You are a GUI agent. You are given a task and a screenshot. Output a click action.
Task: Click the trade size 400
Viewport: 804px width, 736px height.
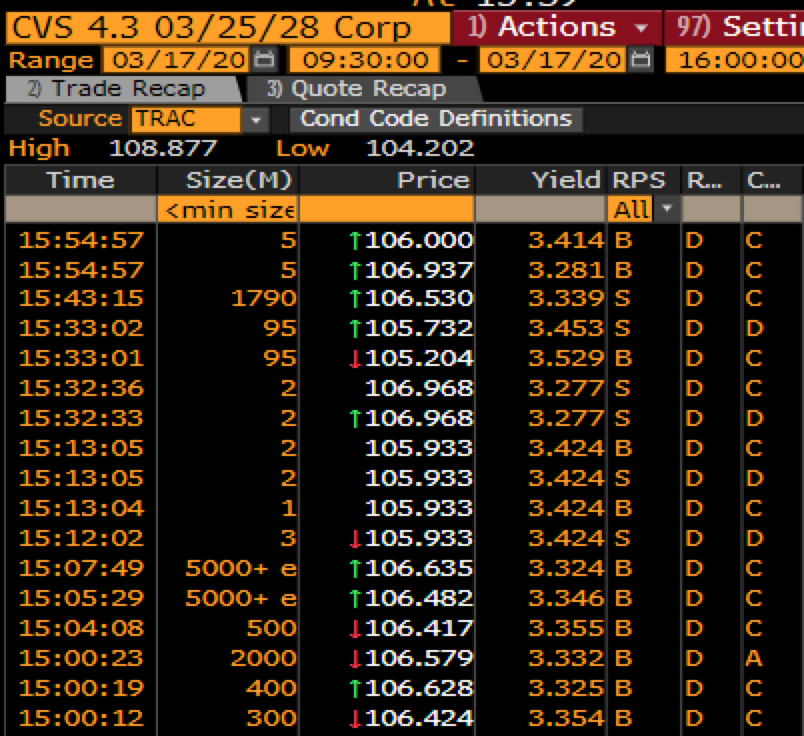click(272, 688)
